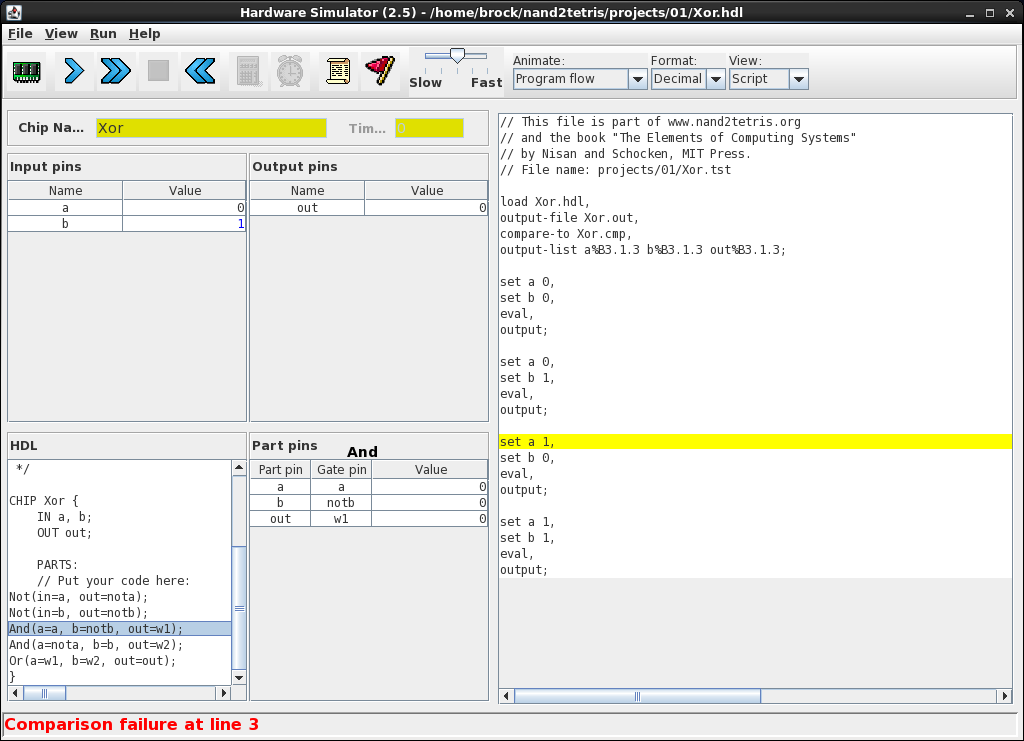1024x741 pixels.
Task: Click the HDL panel scroll-down arrow
Action: pos(239,677)
